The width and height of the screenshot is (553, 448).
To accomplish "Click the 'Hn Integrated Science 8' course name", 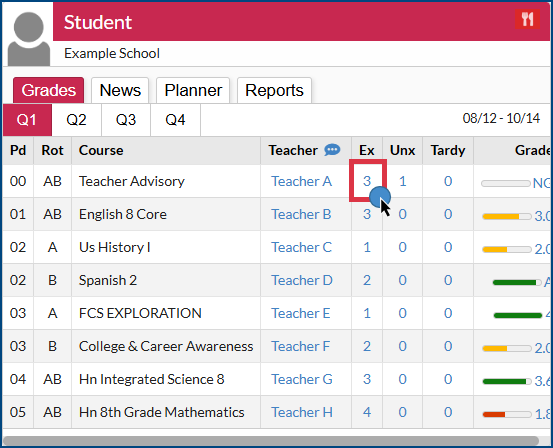I will click(152, 379).
